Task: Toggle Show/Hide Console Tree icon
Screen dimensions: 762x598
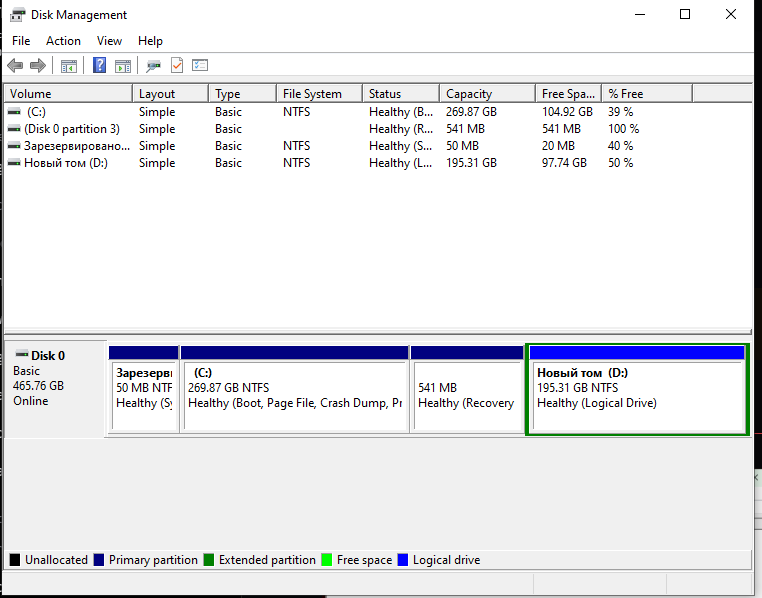Action: (x=69, y=66)
